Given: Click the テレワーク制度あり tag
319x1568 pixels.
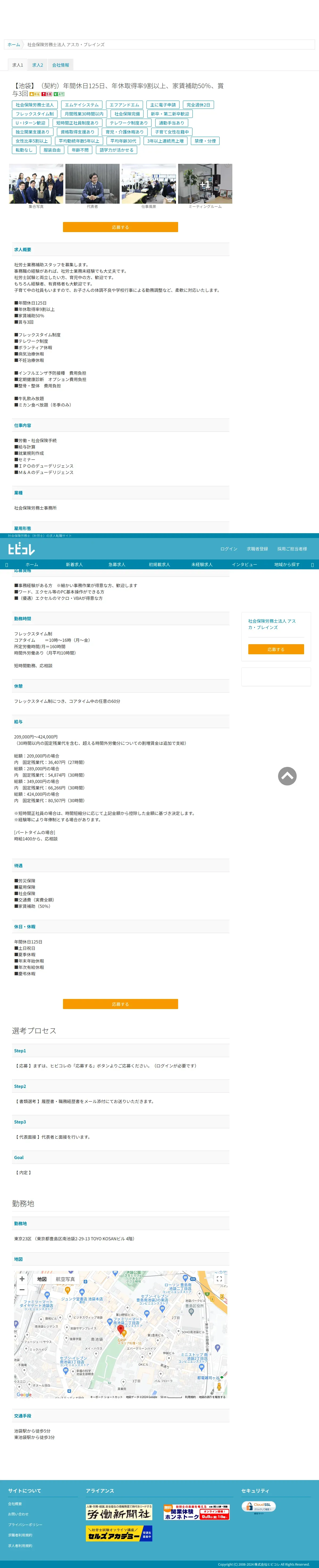Looking at the screenshot, I should 129,123.
